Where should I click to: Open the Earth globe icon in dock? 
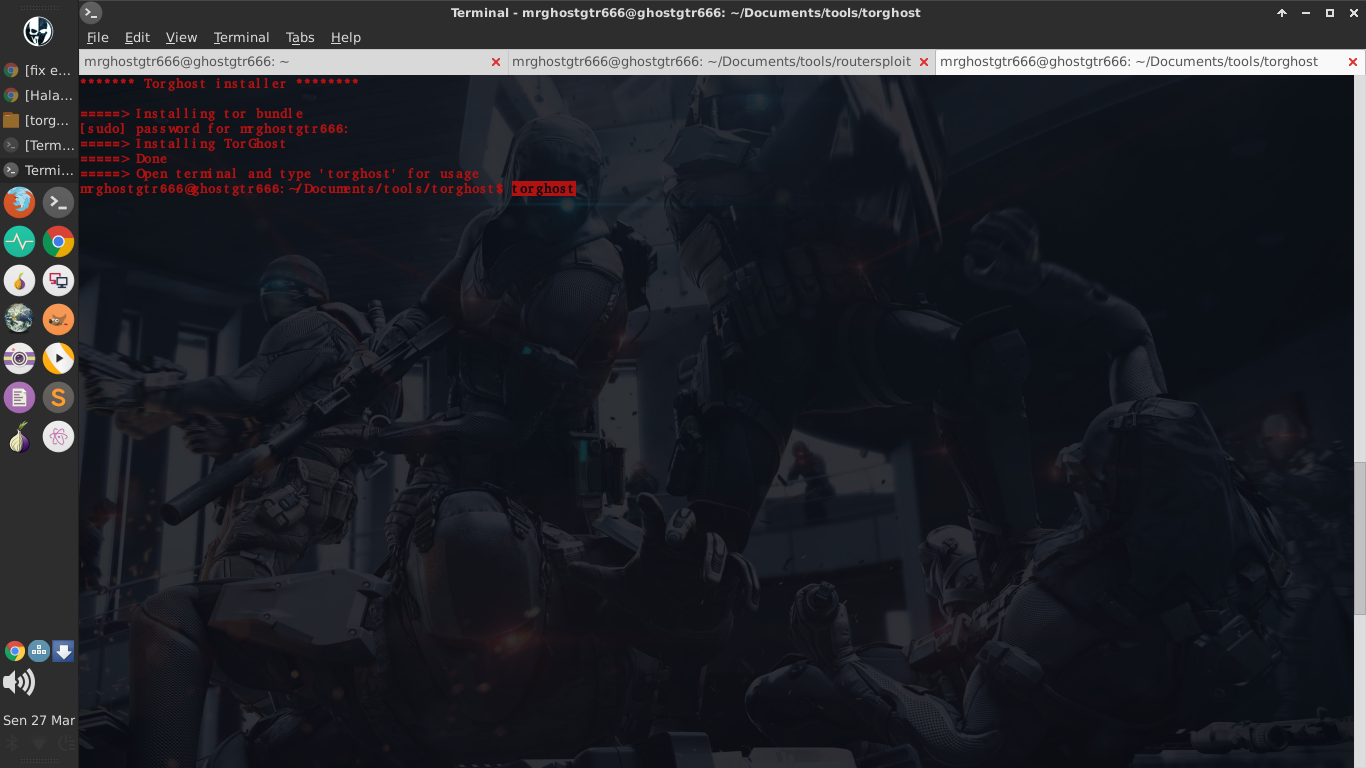pyautogui.click(x=19, y=319)
